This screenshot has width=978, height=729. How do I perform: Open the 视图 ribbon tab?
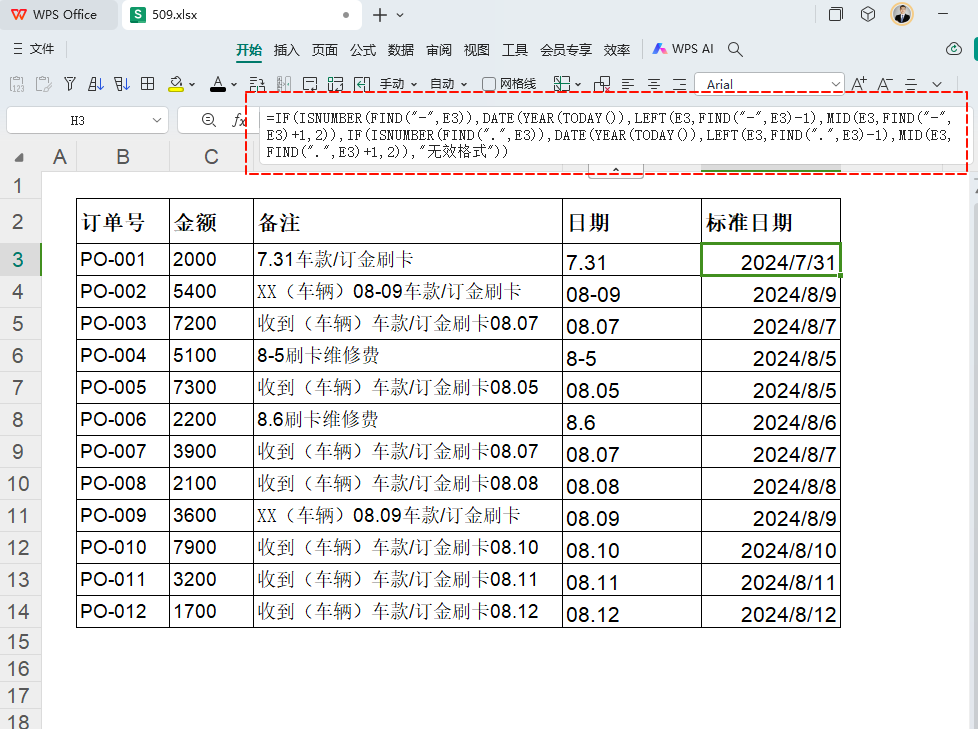pos(477,50)
